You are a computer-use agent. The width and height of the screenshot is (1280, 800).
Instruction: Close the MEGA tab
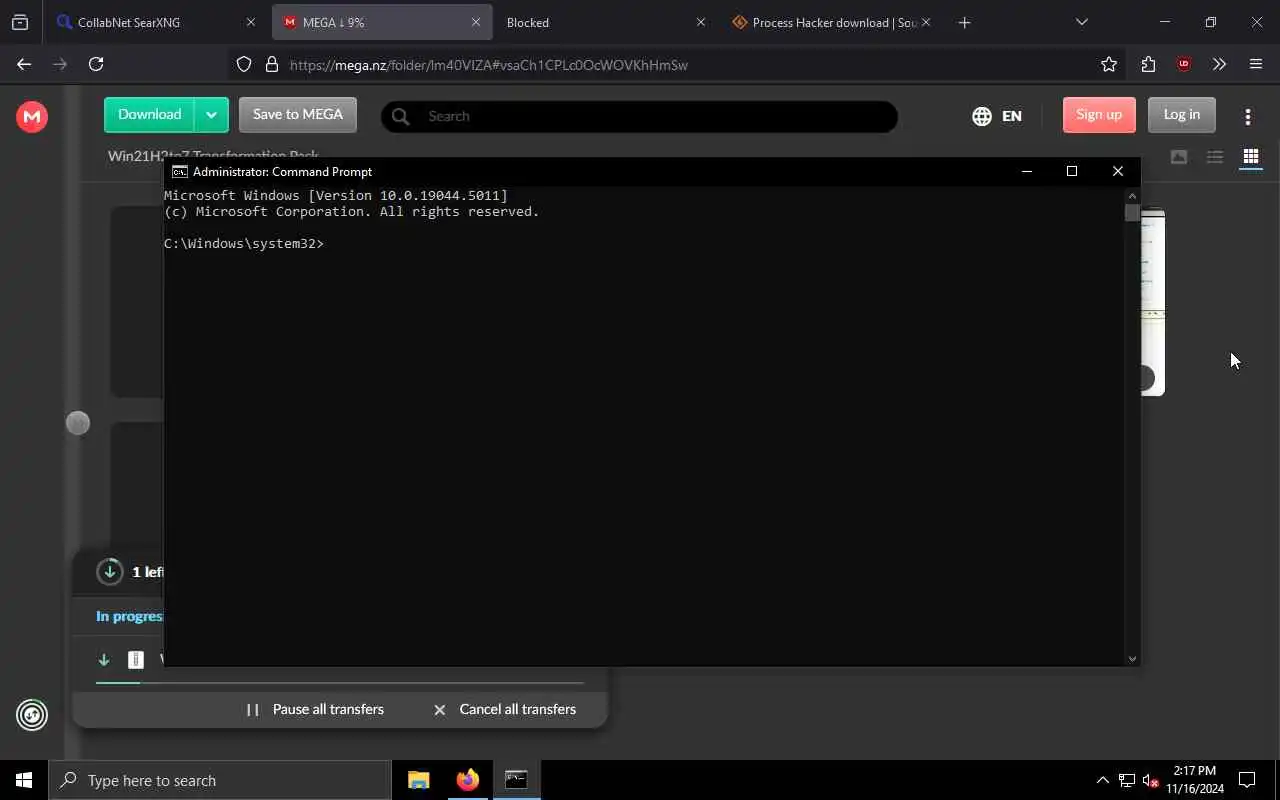tap(476, 22)
